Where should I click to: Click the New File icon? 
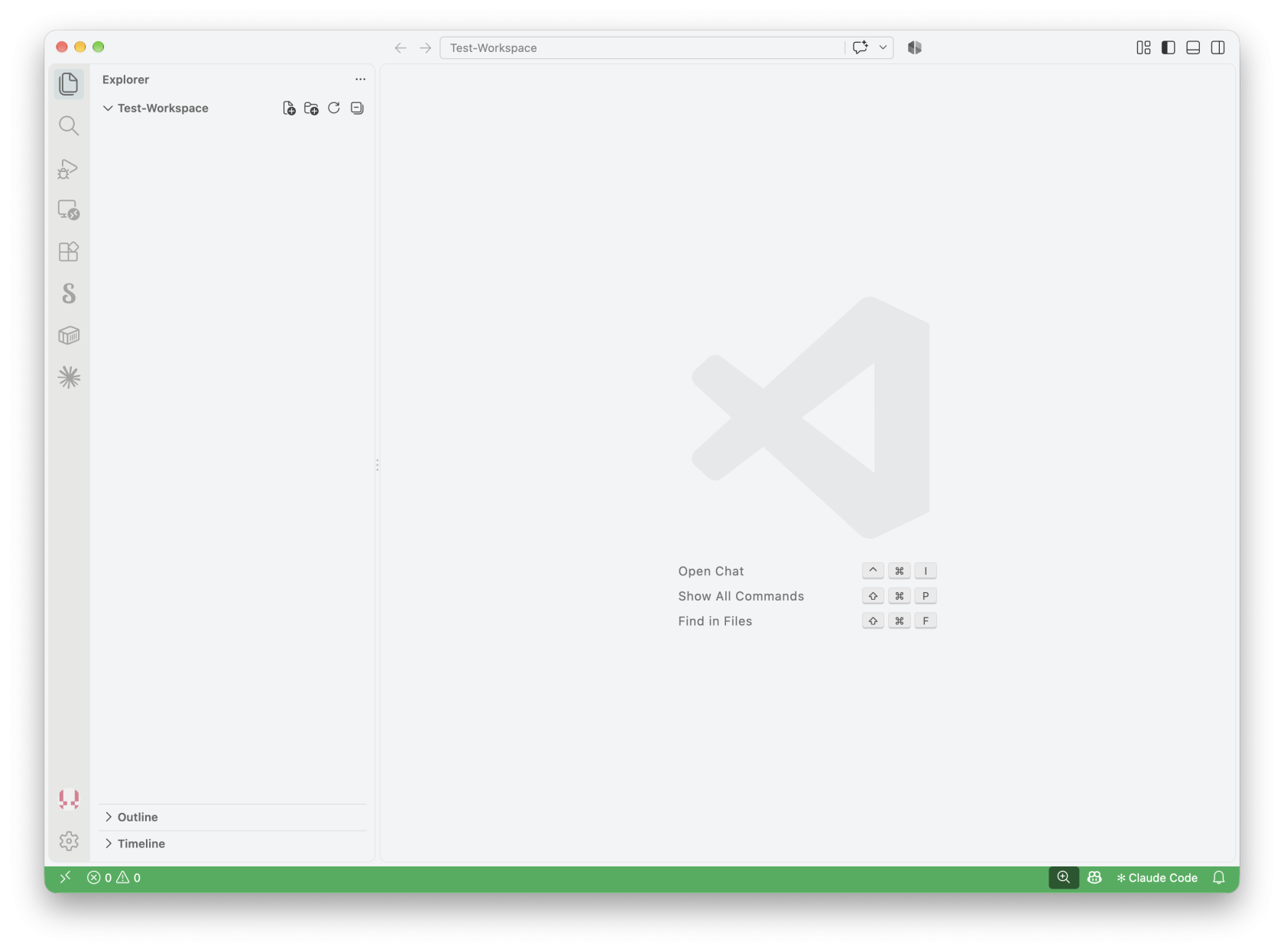pos(289,108)
